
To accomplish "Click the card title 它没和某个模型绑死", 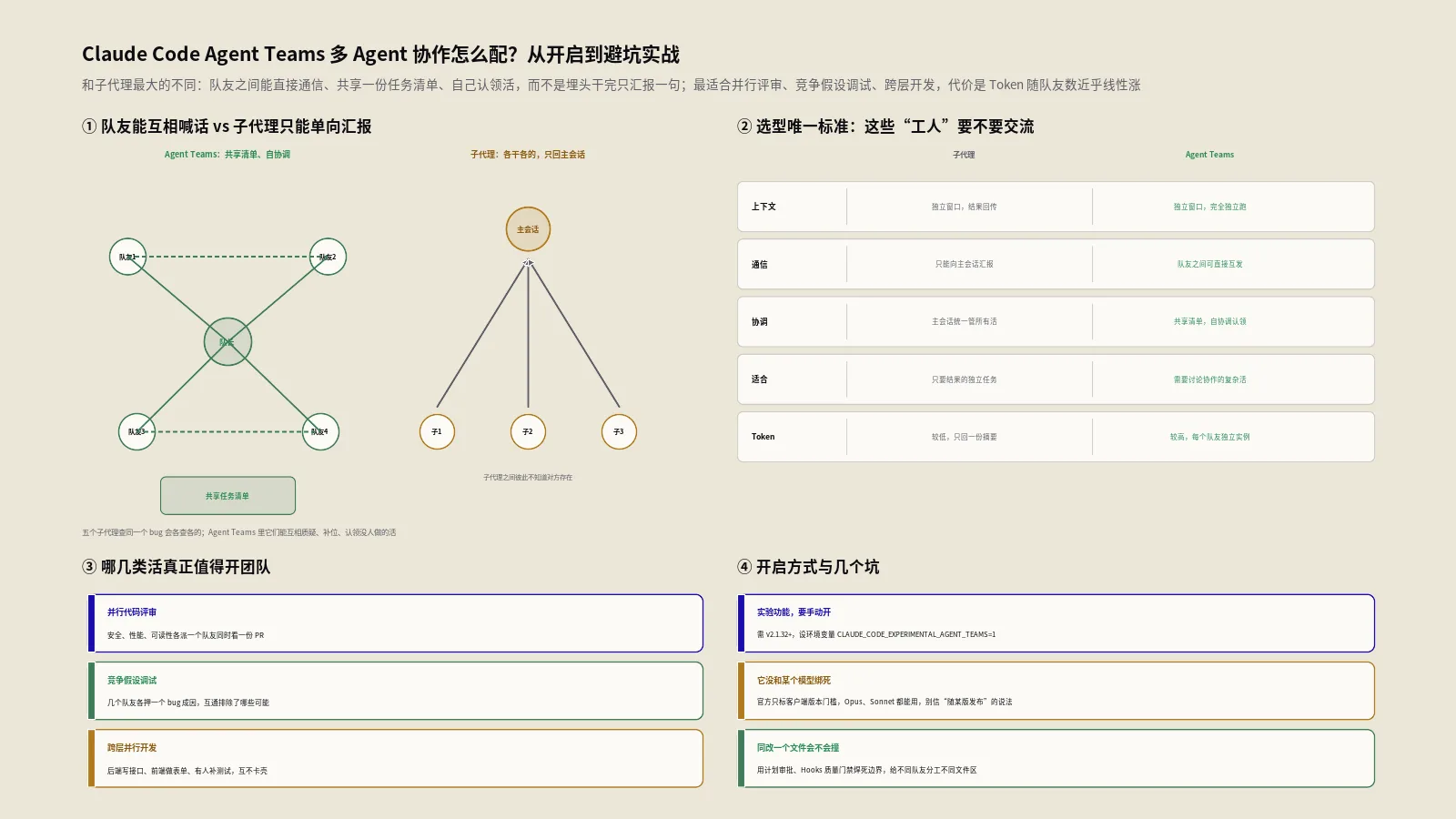I will 794,681.
